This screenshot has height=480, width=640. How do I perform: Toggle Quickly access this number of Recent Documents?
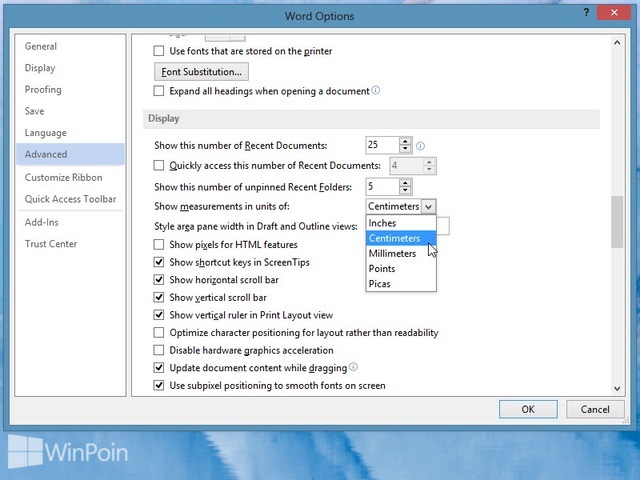(159, 165)
